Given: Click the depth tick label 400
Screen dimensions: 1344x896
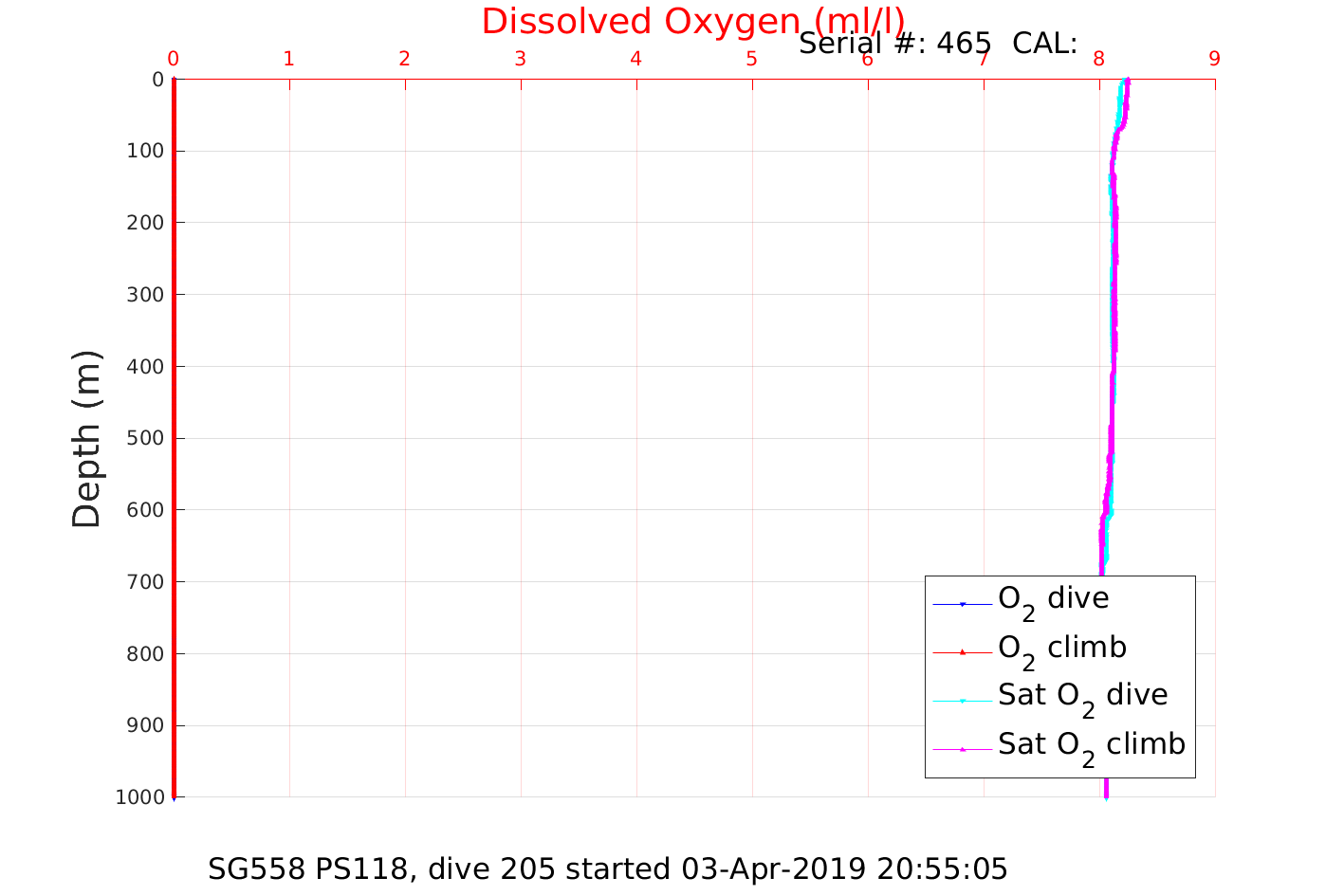Looking at the screenshot, I should [144, 366].
